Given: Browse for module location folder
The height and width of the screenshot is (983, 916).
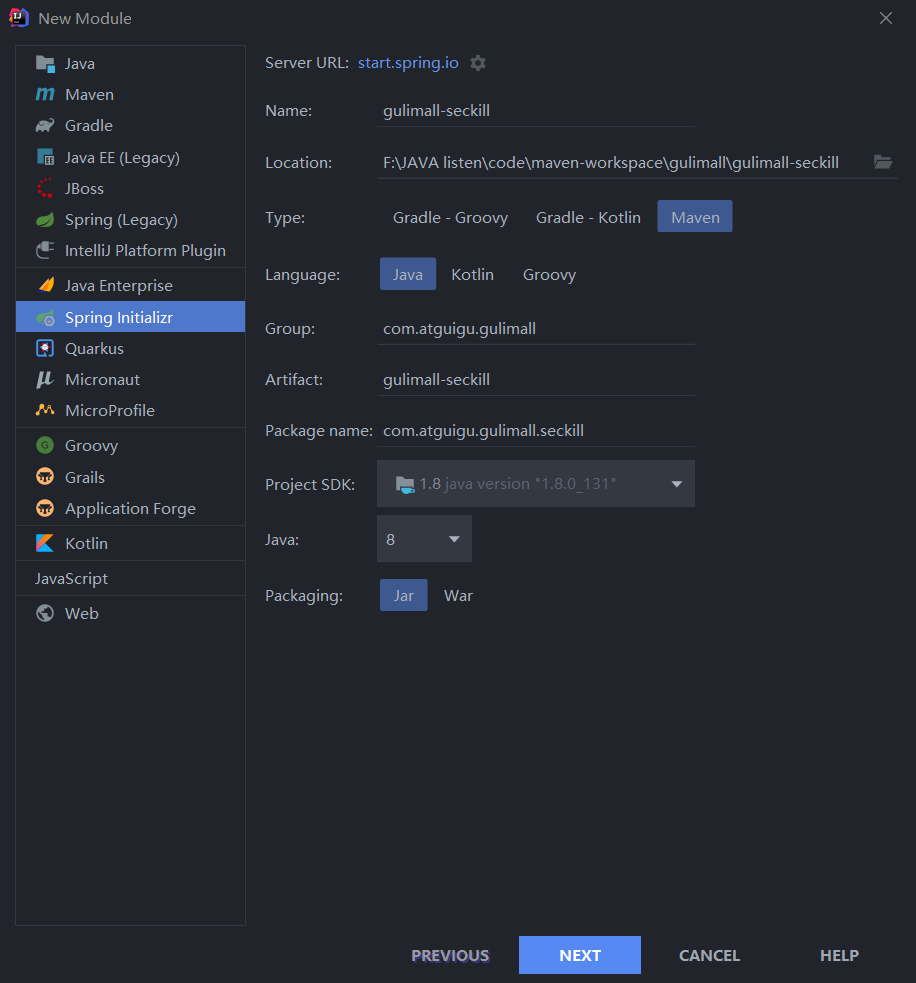Looking at the screenshot, I should coord(883,162).
